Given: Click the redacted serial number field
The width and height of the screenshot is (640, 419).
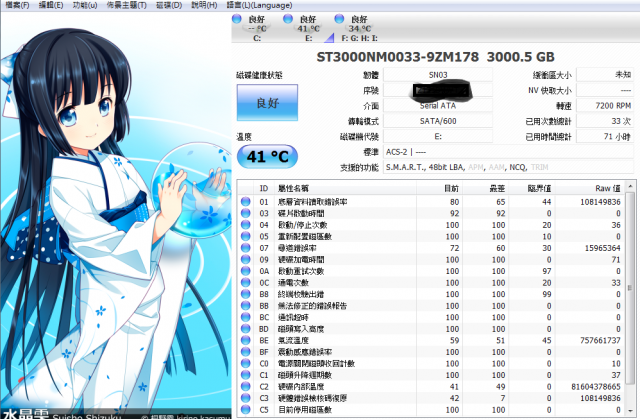Looking at the screenshot, I should pyautogui.click(x=438, y=90).
